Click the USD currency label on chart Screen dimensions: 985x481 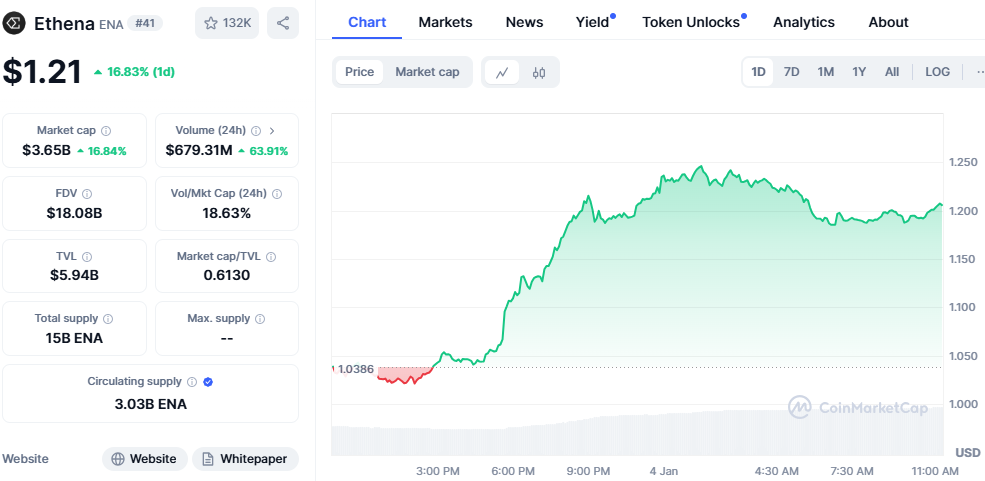pyautogui.click(x=967, y=453)
